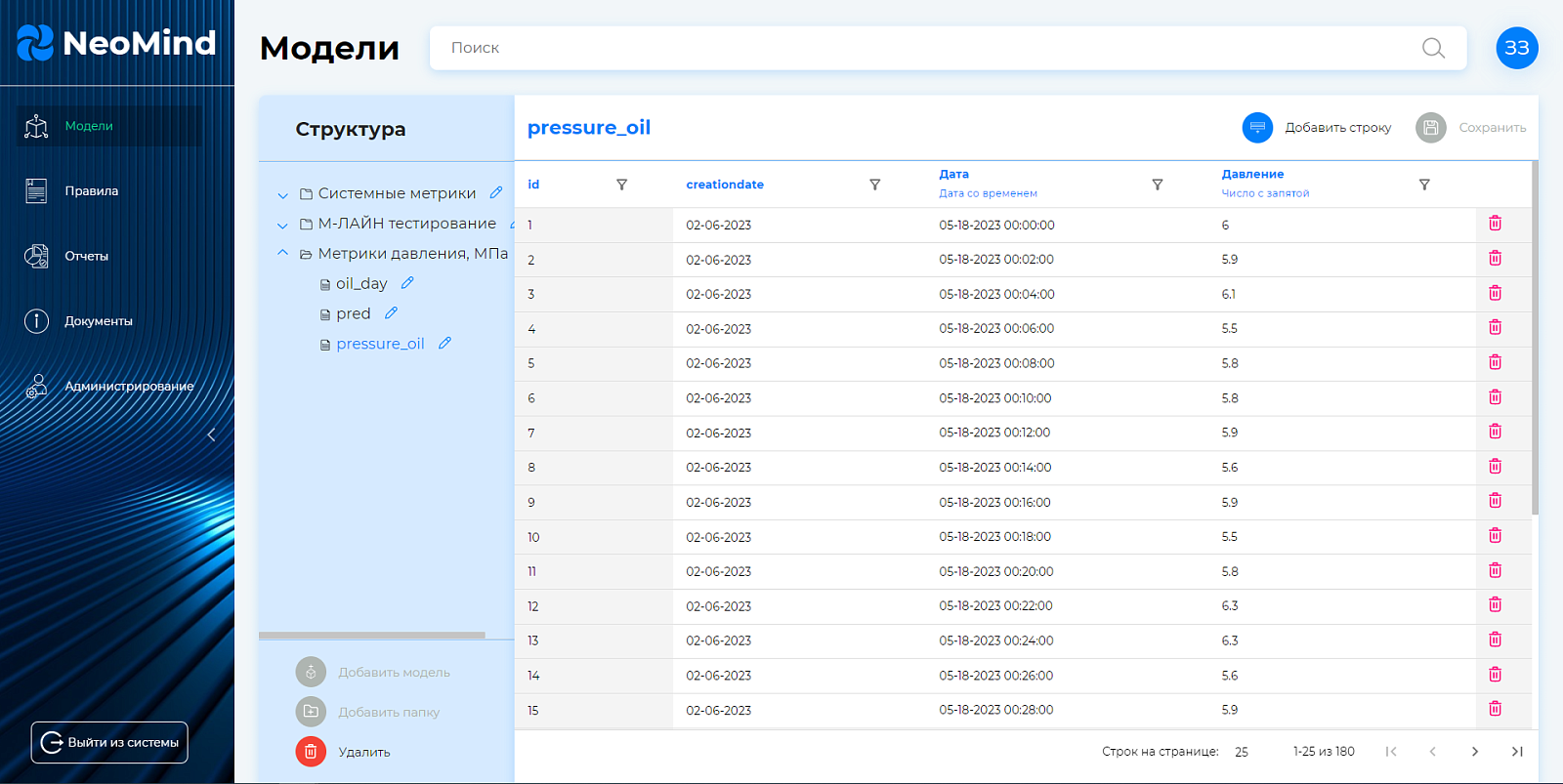Edit oil_day model with pencil icon
1563x784 pixels.
(407, 282)
